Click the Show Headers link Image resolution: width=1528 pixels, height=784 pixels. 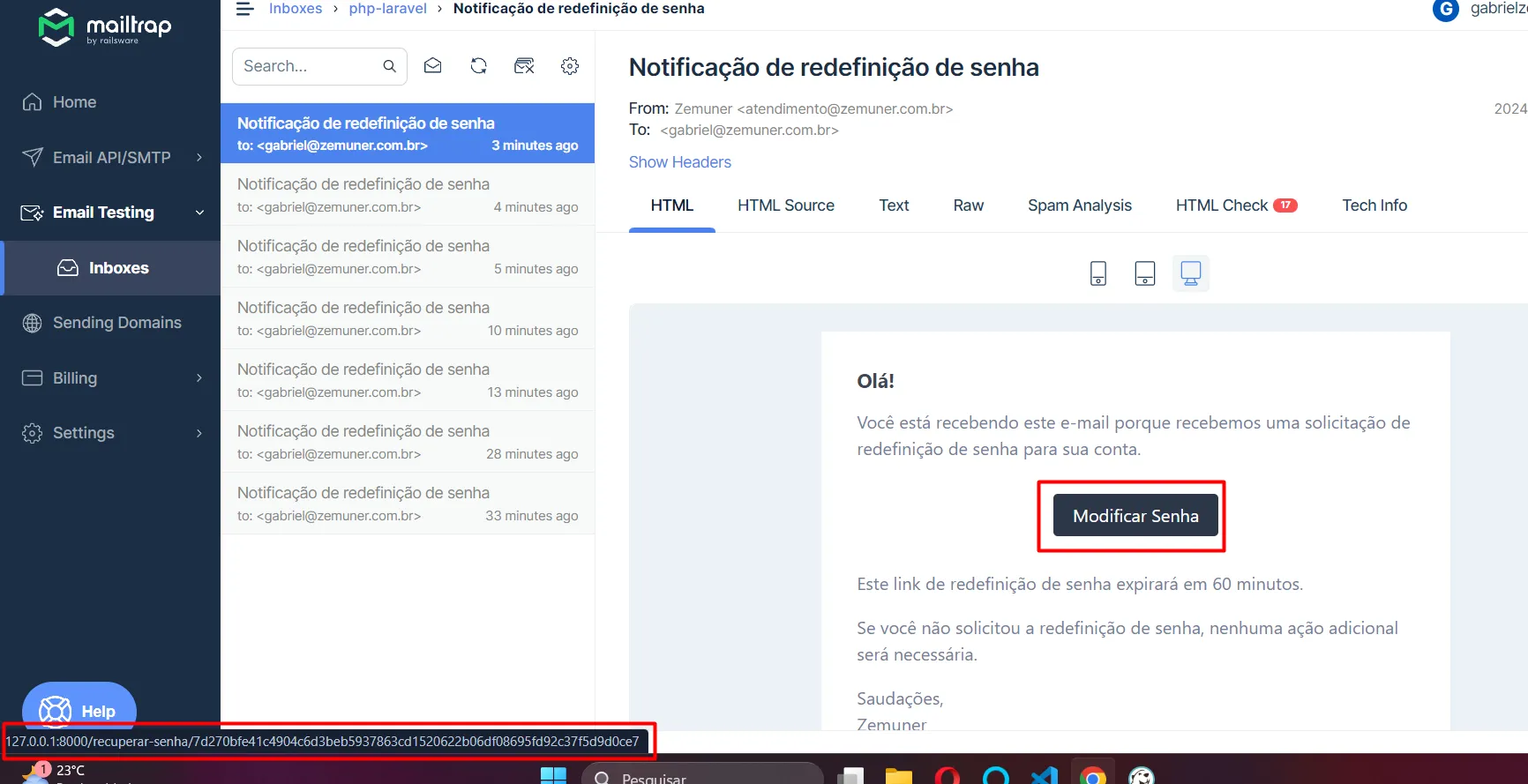680,162
